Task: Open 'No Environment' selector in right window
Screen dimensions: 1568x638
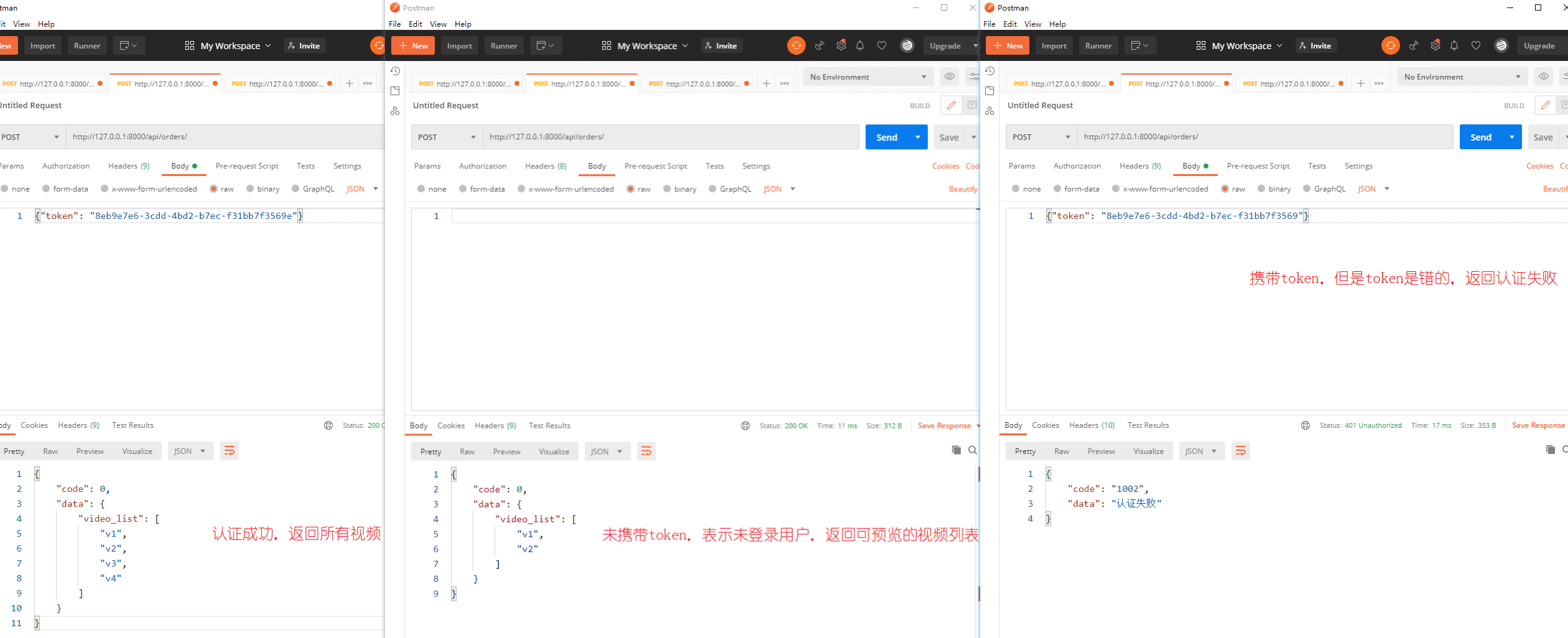Action: click(1463, 77)
